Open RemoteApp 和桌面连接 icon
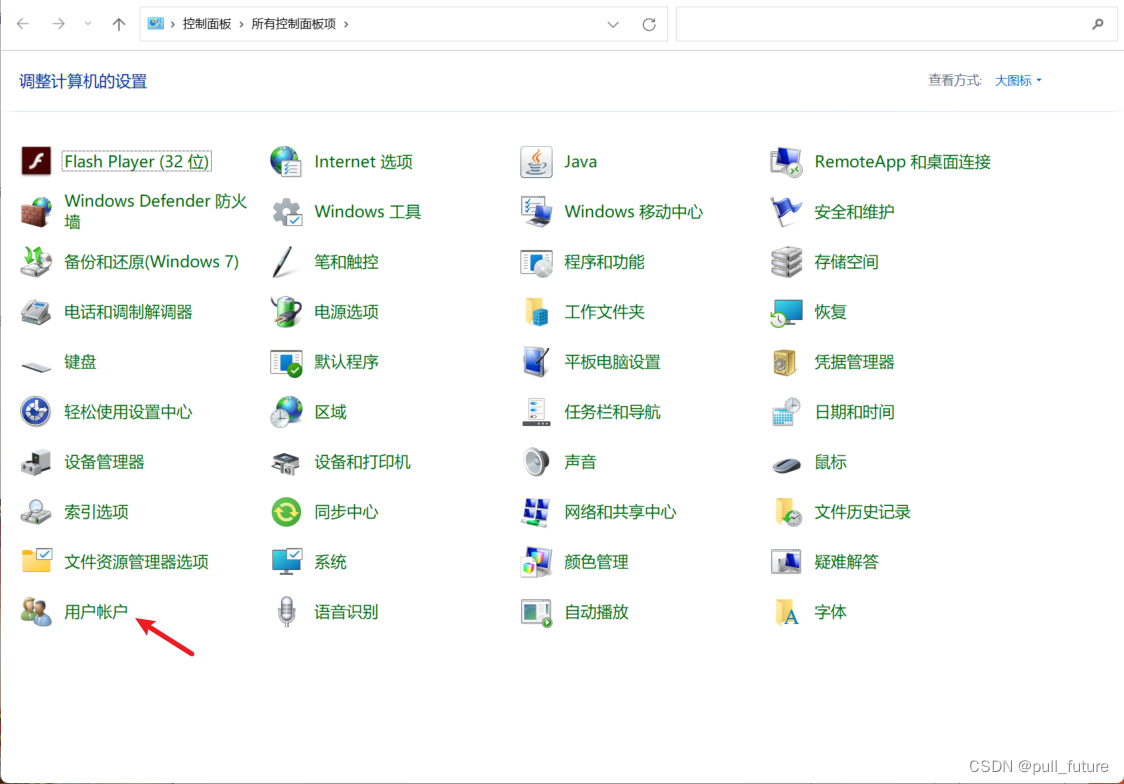 coord(786,161)
